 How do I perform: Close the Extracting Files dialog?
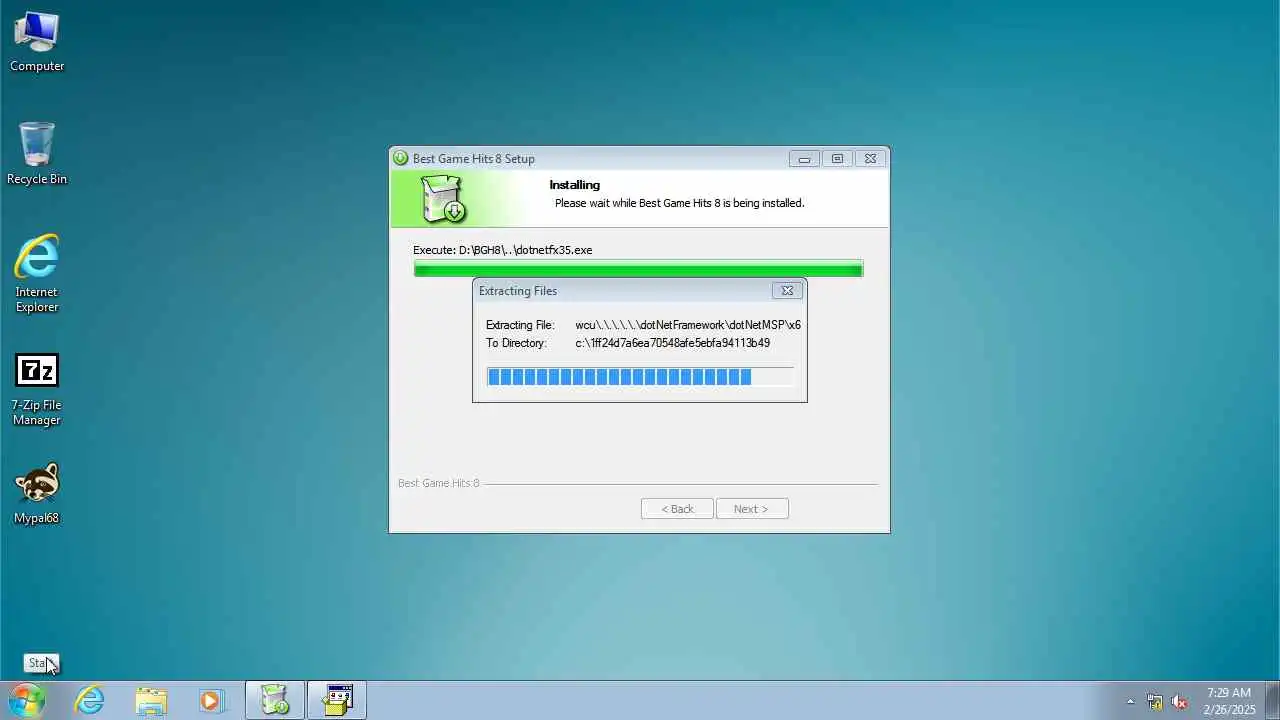click(787, 291)
